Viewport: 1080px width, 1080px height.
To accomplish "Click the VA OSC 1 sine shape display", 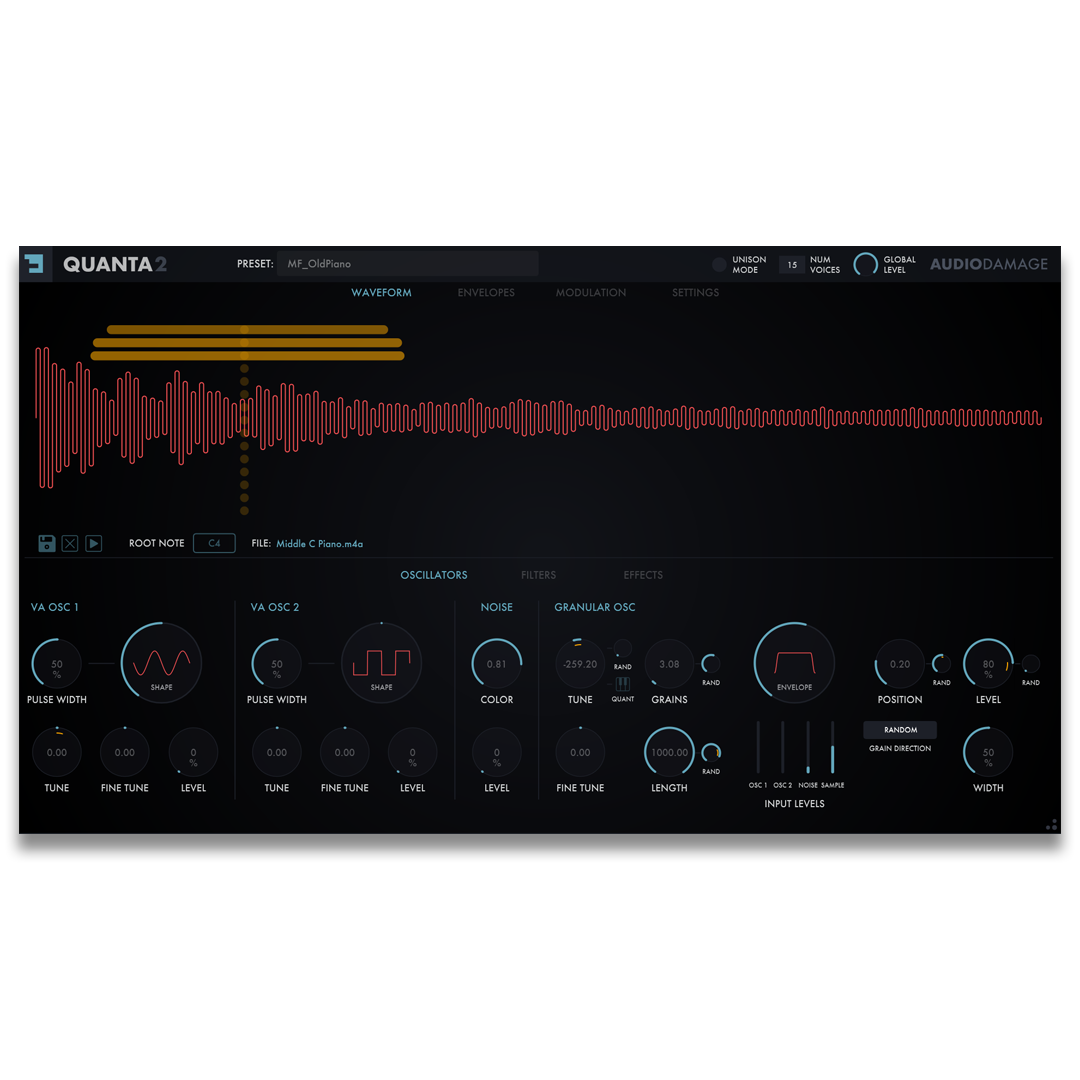I will click(x=161, y=662).
